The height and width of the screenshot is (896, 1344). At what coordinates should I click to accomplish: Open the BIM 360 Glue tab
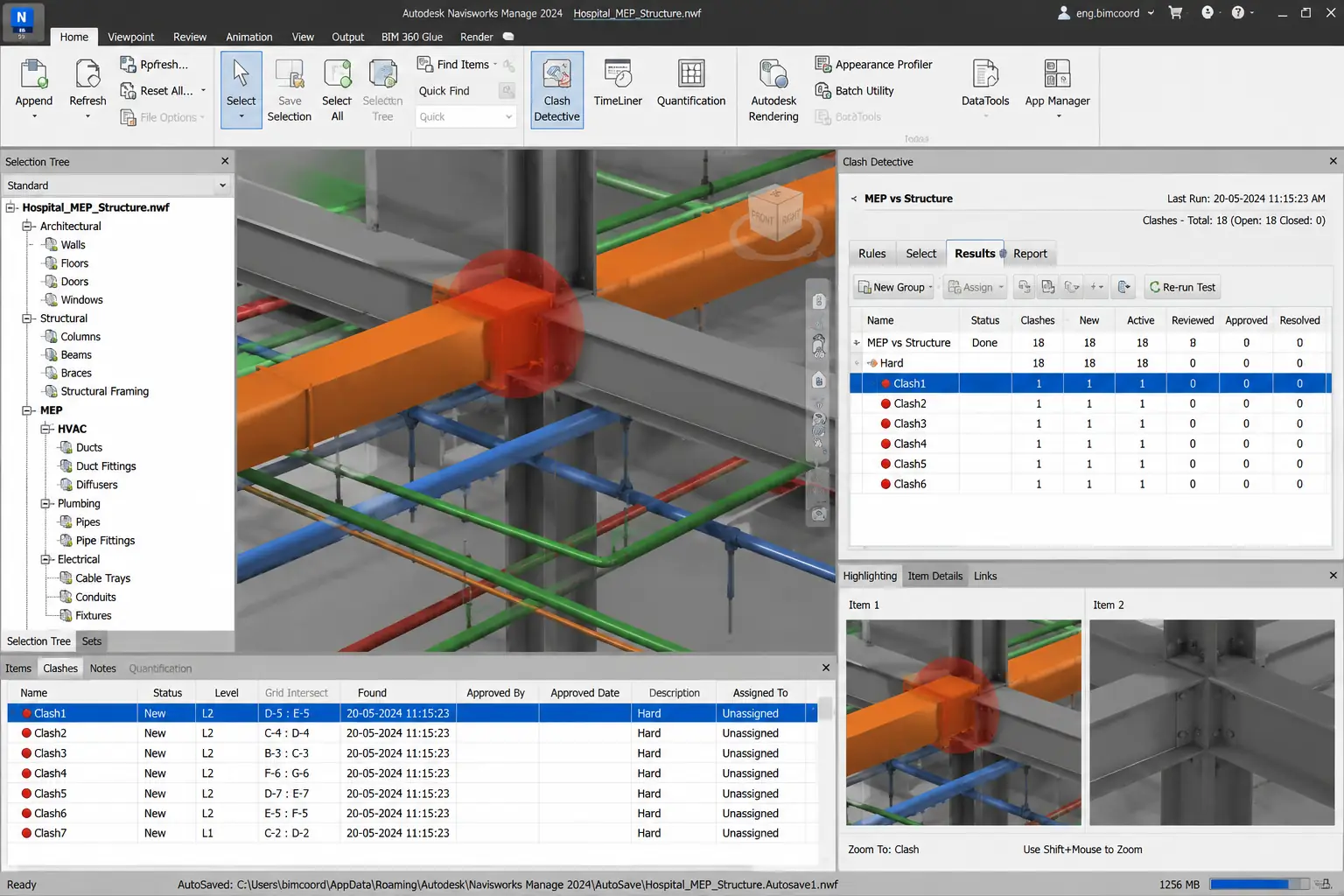[411, 37]
